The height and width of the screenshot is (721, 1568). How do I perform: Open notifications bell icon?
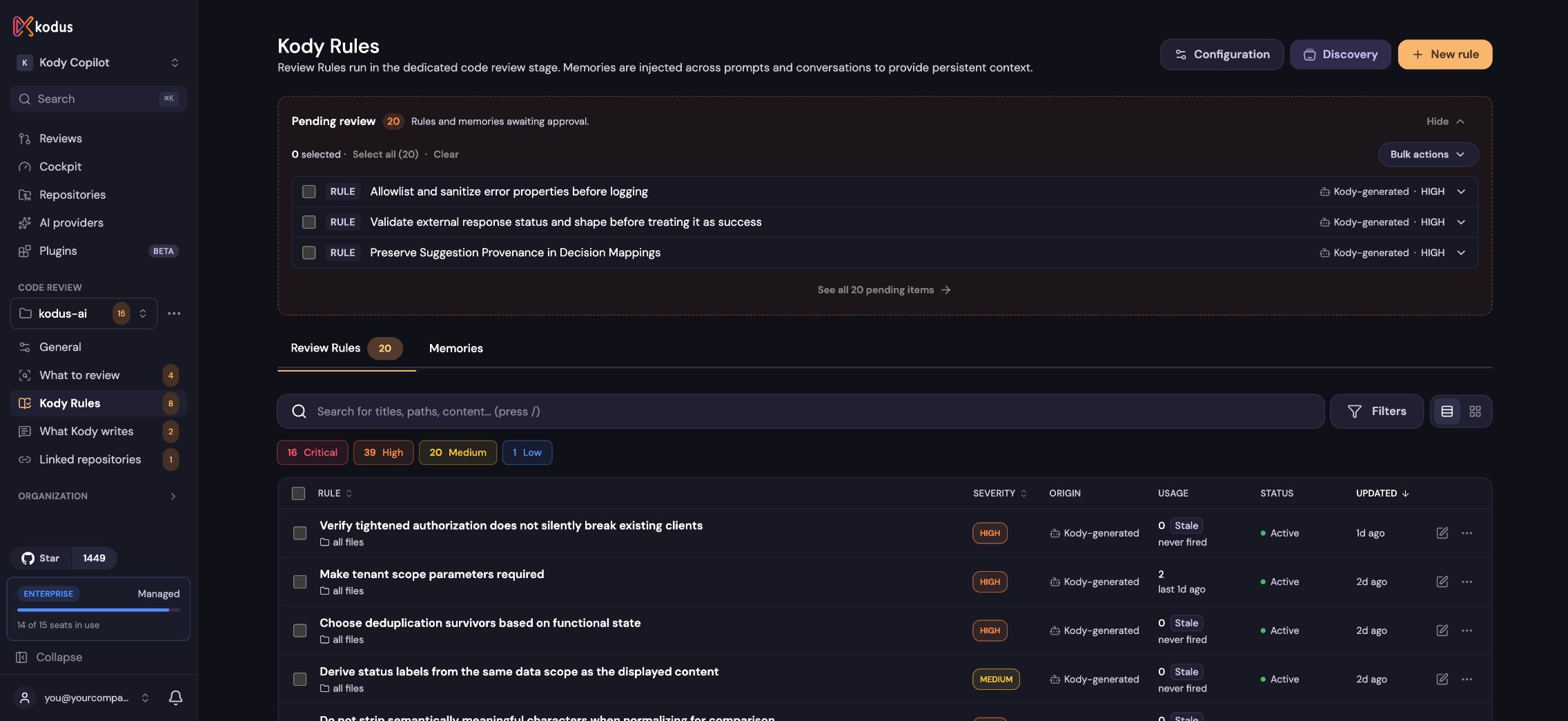tap(175, 698)
